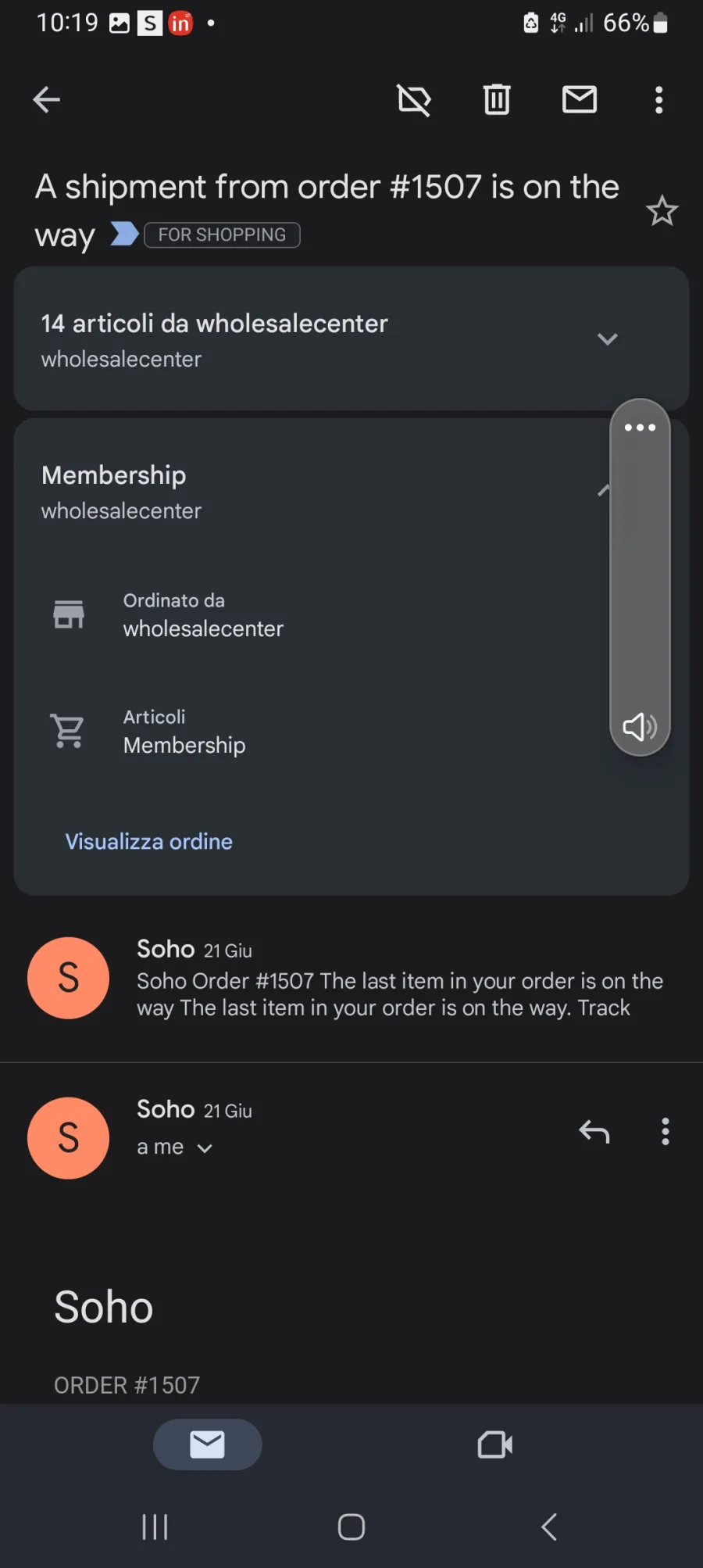Open the top-right overflow menu

click(x=659, y=100)
